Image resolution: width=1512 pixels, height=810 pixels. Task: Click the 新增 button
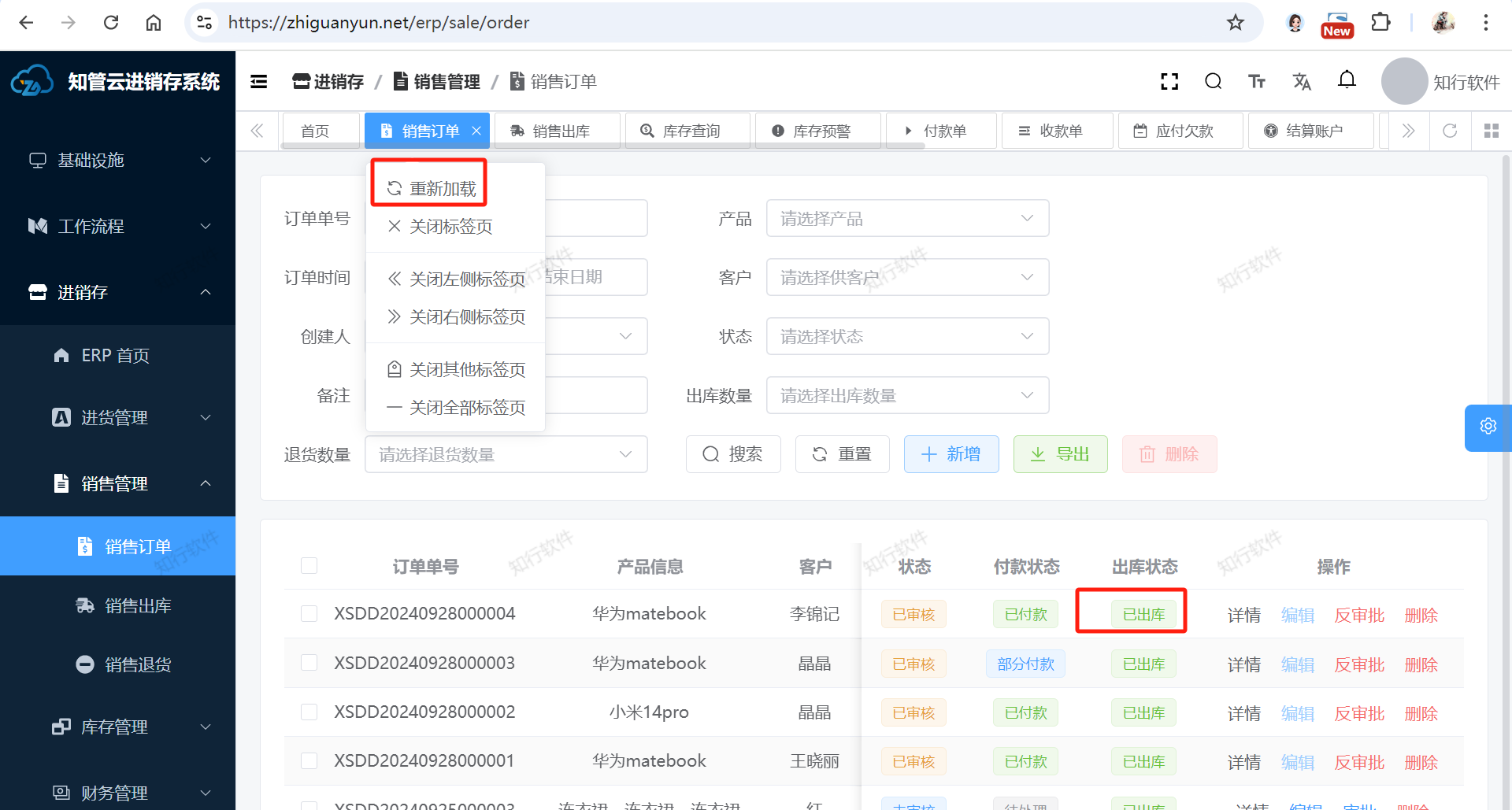pos(951,455)
